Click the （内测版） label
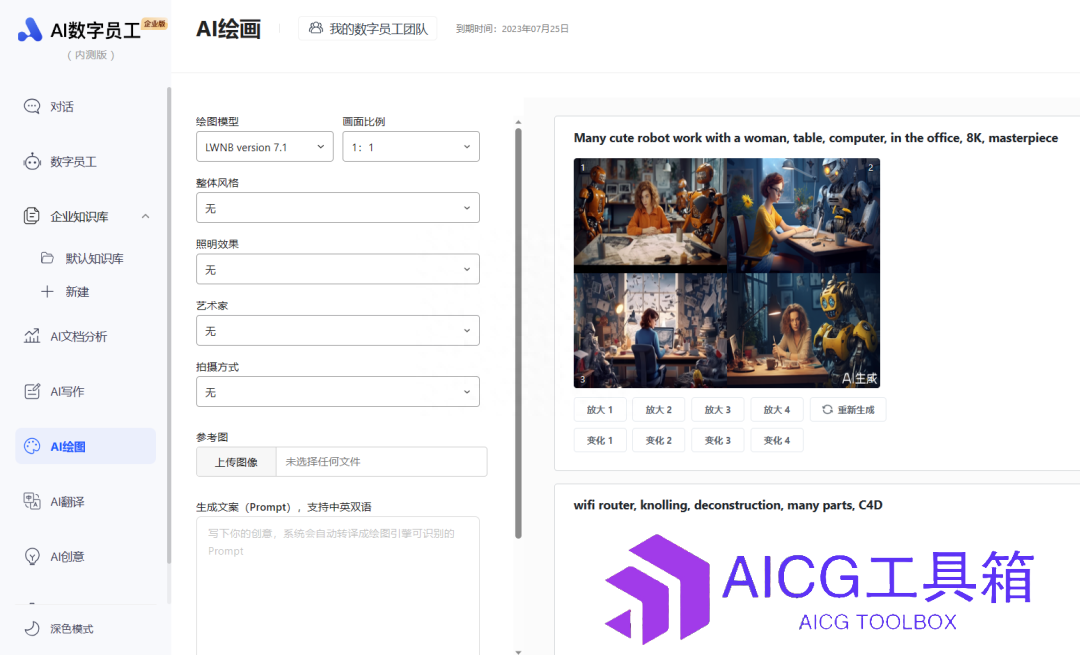This screenshot has width=1080, height=655. pos(91,55)
